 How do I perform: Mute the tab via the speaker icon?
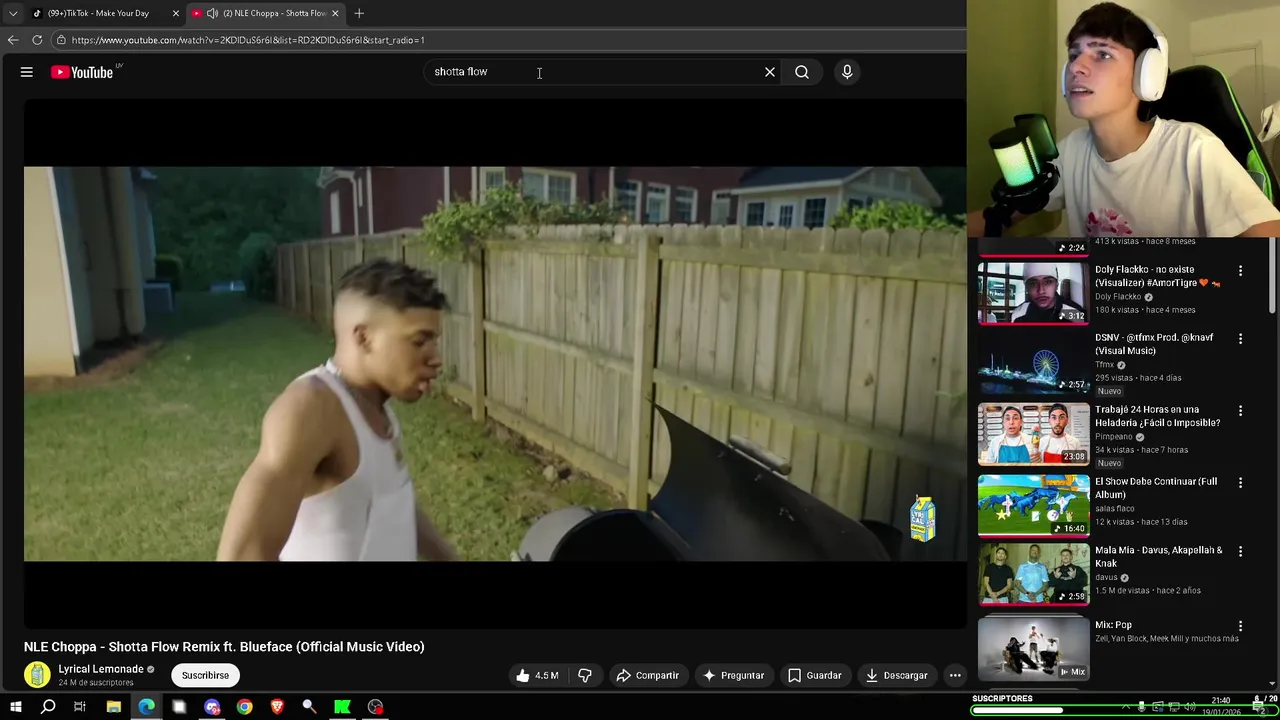(212, 13)
